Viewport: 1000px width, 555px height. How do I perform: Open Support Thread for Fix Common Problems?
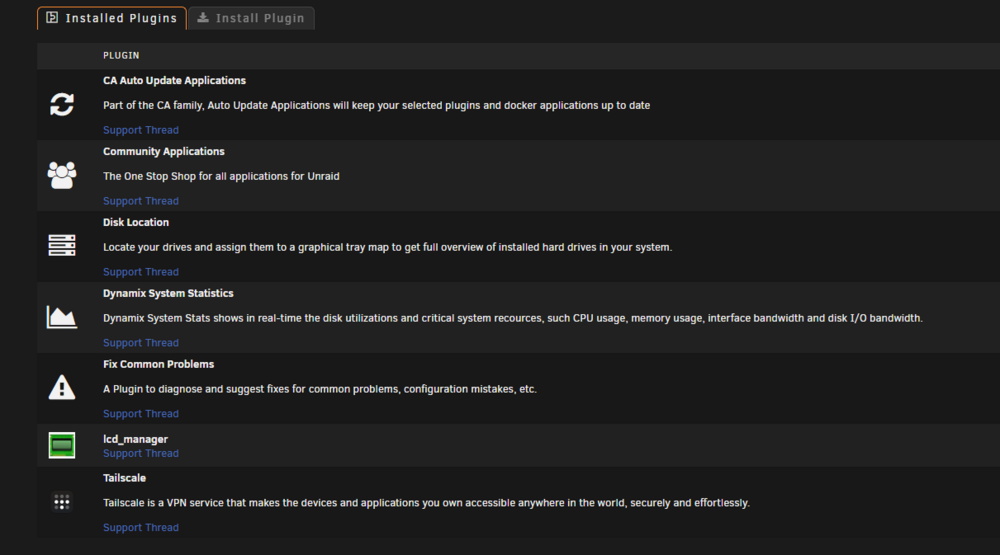tap(141, 413)
